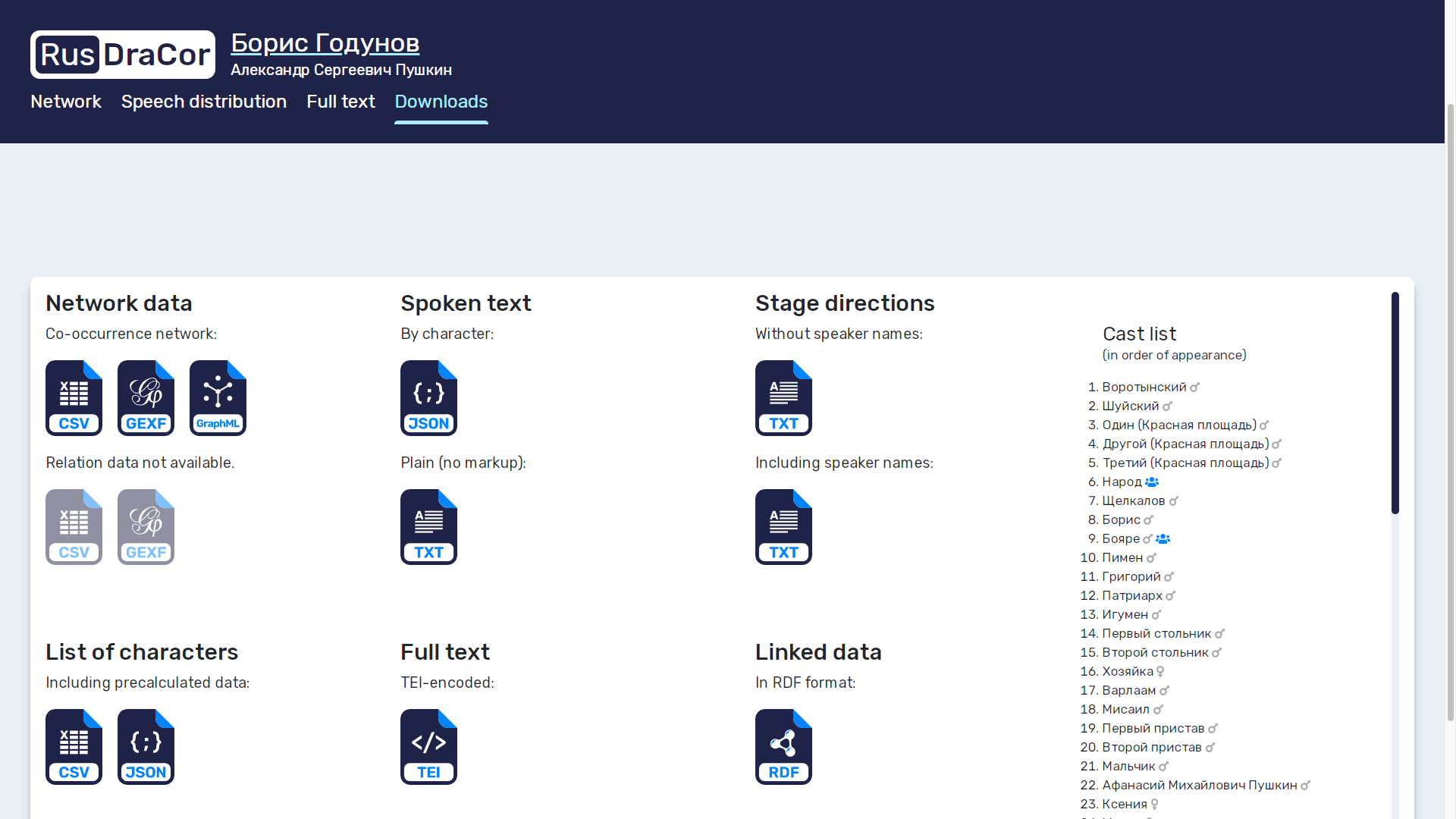Open the Борис Годунов title link
Screen dimensions: 1456x819
pyautogui.click(x=325, y=43)
